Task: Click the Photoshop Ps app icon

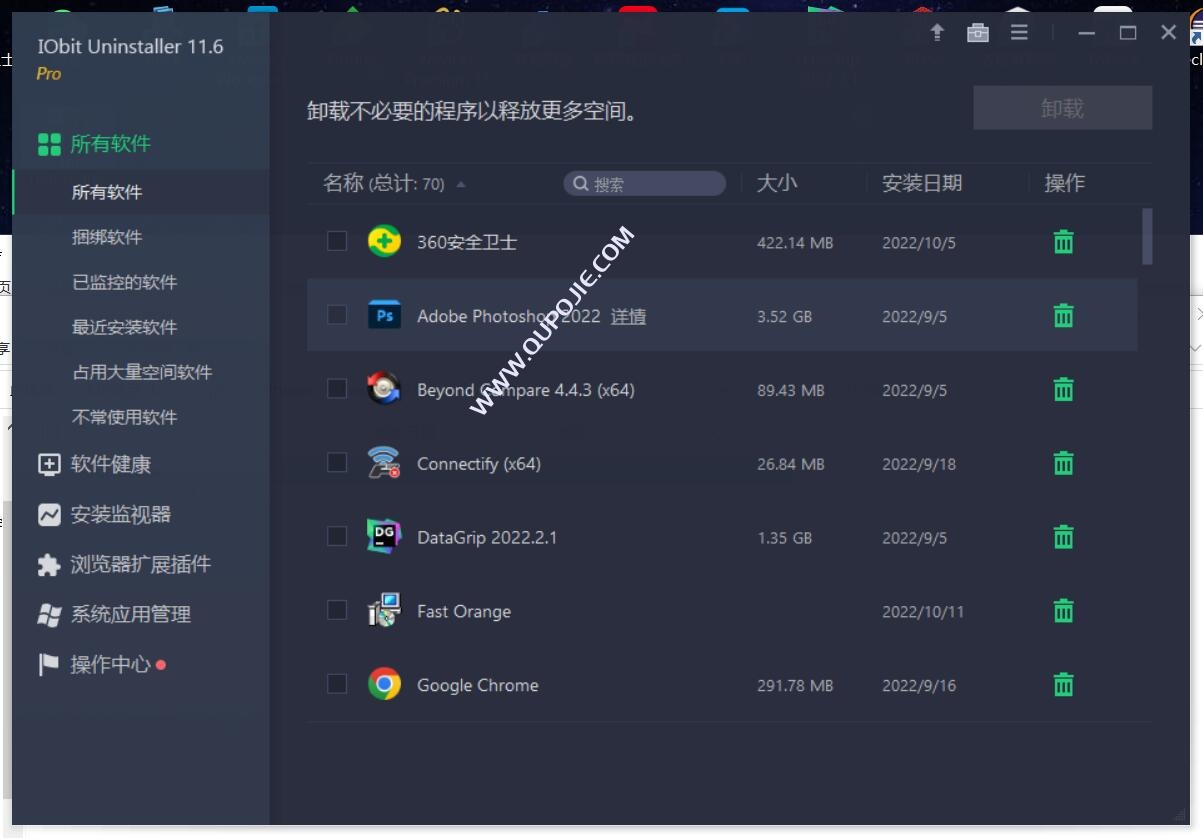Action: tap(384, 315)
